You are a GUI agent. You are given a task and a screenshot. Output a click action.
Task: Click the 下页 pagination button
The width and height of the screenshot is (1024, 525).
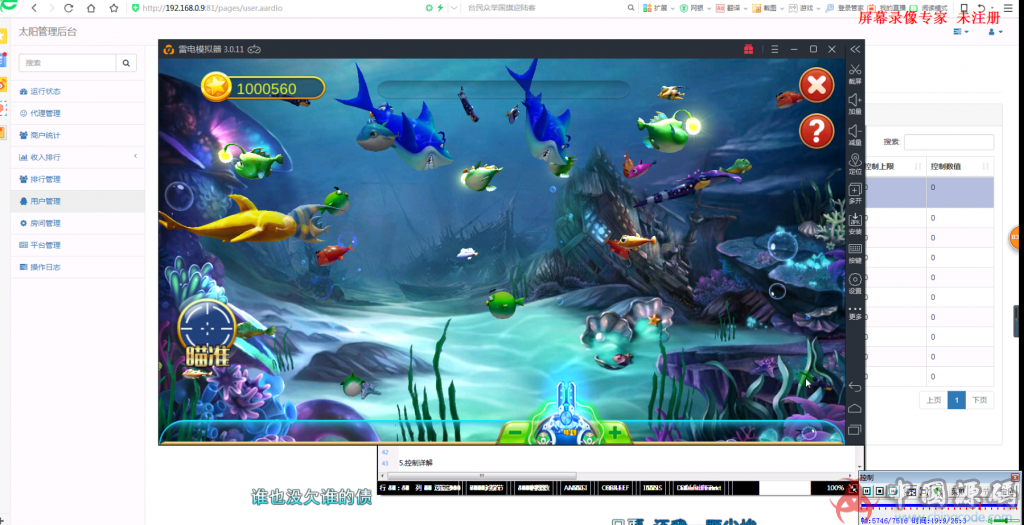[x=980, y=400]
